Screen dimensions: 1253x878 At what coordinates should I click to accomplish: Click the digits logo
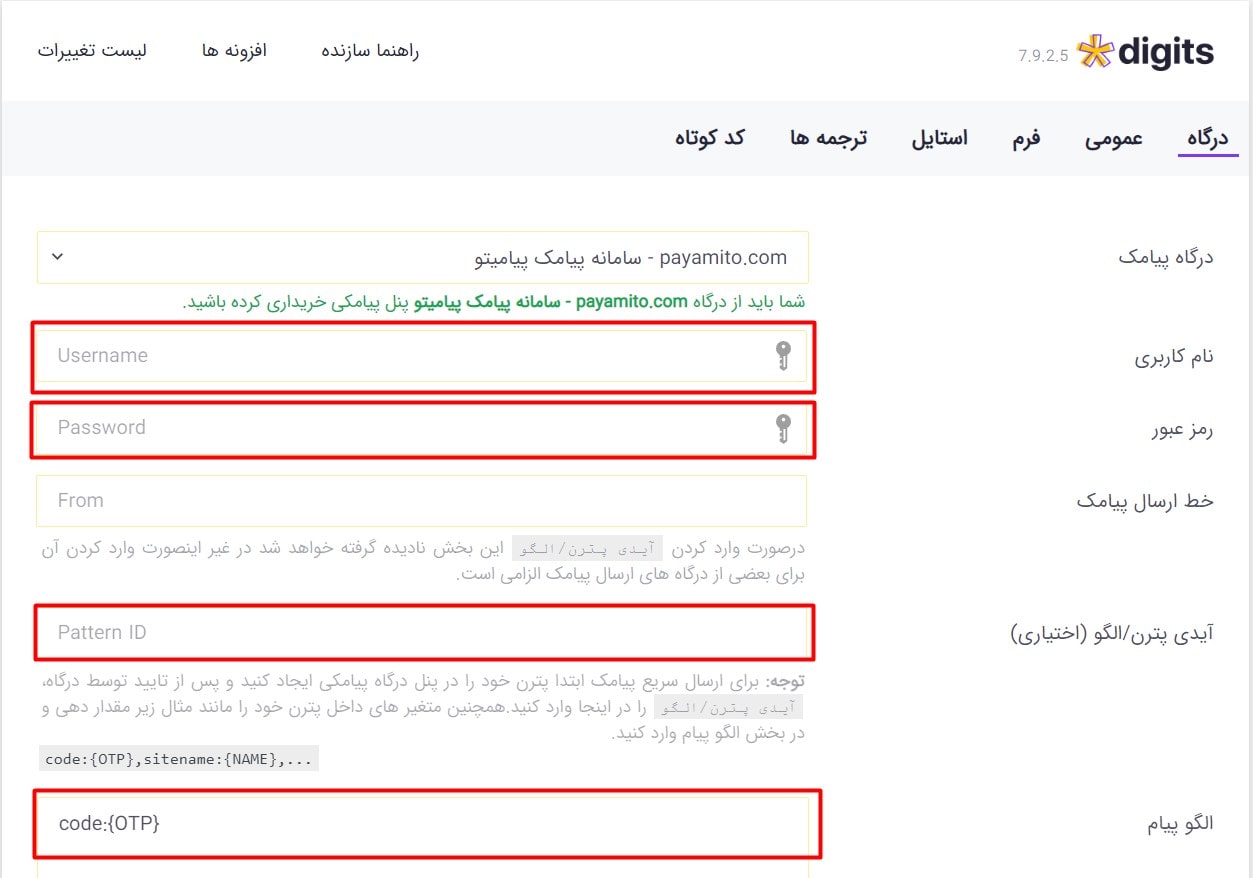pos(1145,52)
